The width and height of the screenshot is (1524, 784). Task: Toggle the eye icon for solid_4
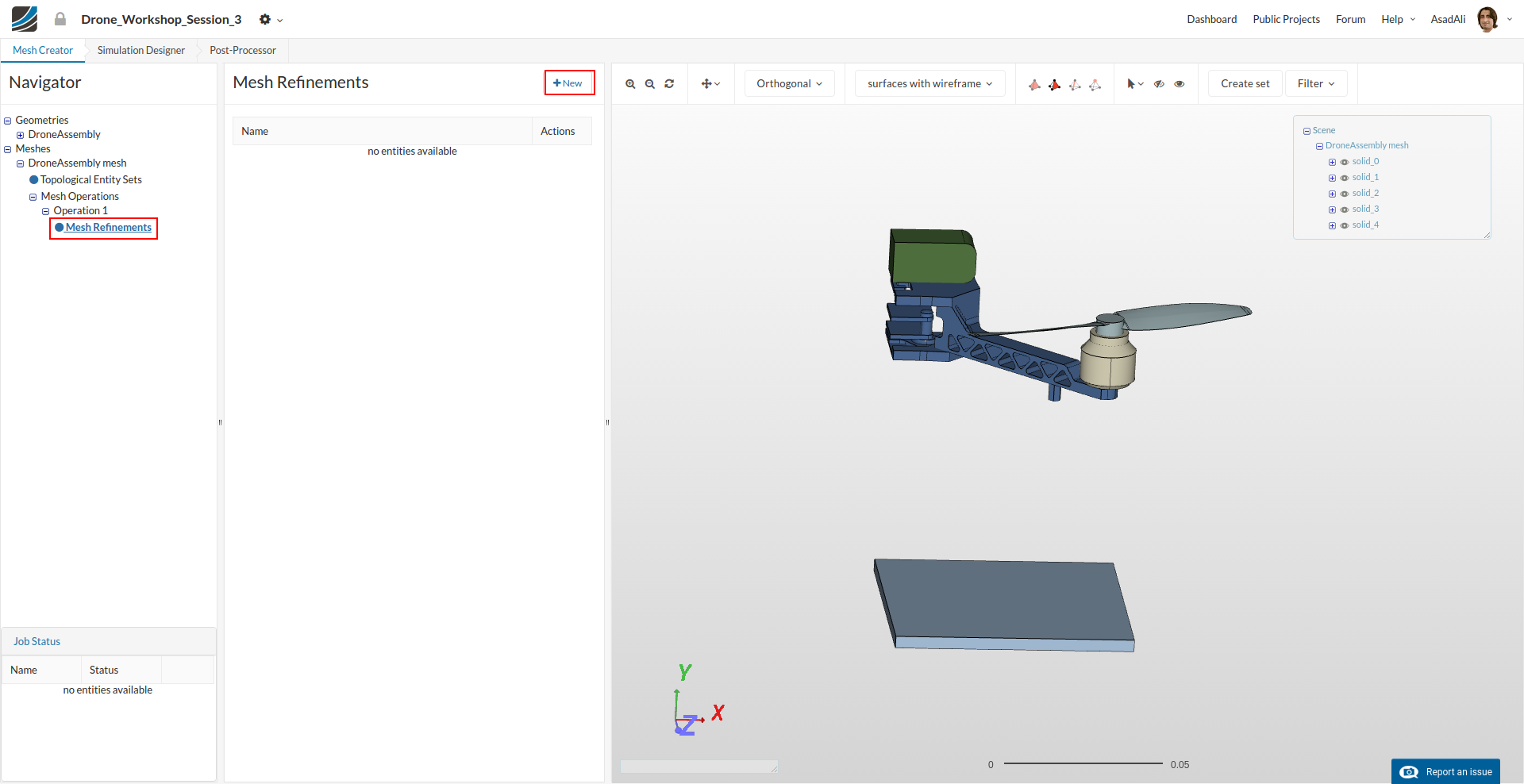click(x=1345, y=225)
